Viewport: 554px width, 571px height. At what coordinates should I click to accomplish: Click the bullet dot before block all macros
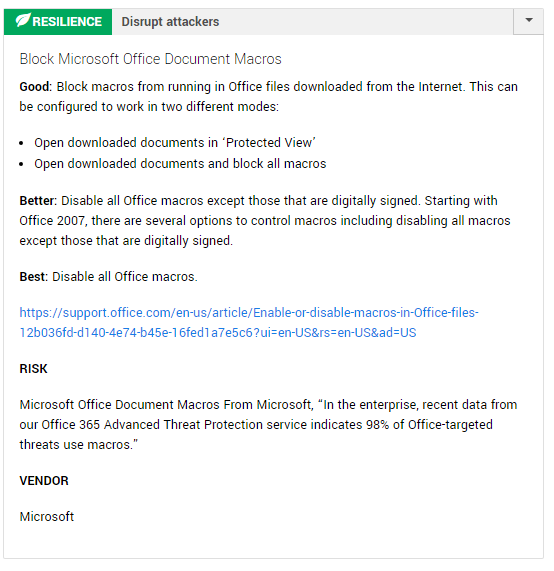(21, 164)
